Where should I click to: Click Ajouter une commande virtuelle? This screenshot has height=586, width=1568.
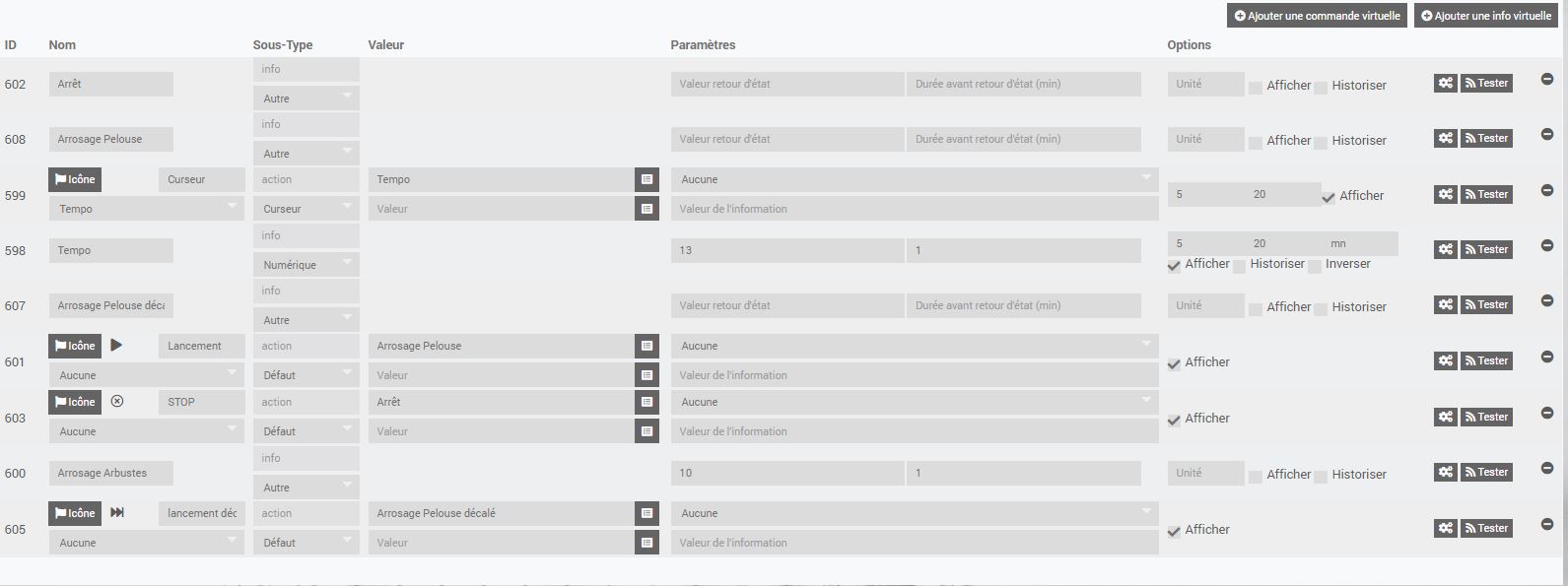pos(1317,16)
